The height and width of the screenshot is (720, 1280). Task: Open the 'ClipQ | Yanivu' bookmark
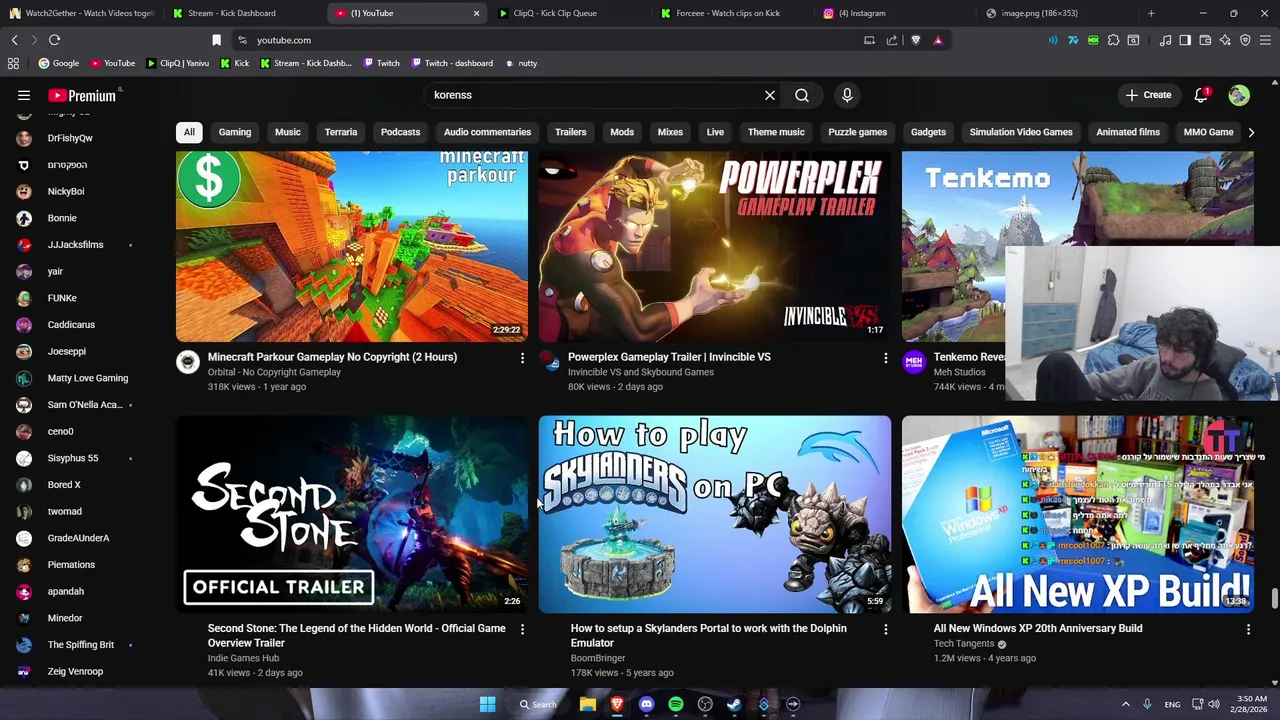tap(177, 63)
